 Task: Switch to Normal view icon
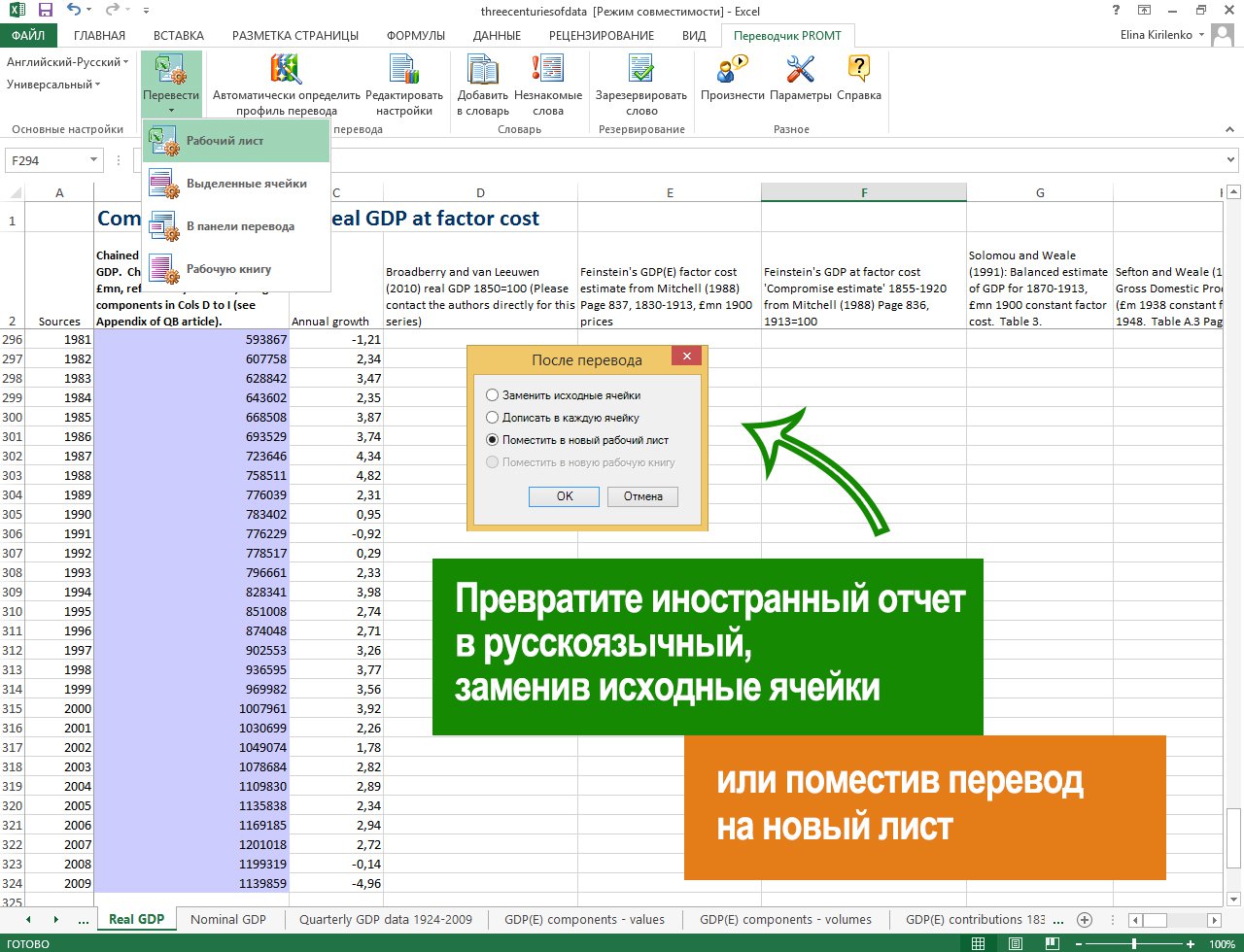(x=978, y=943)
